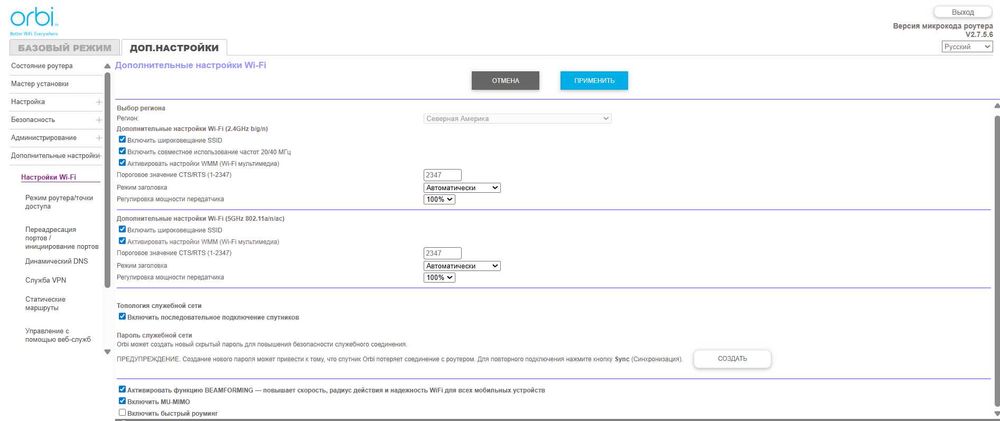The width and height of the screenshot is (1000, 421).
Task: Click the ОТМЕНА button
Action: pos(505,80)
